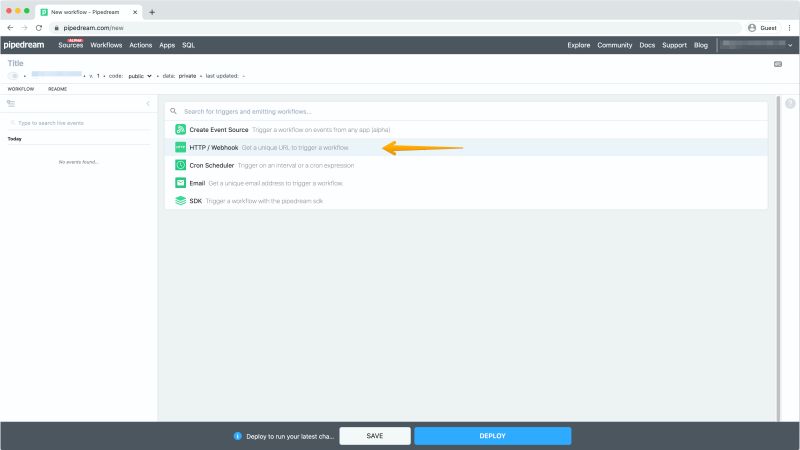Click the event list view icon
The width and height of the screenshot is (800, 450).
[11, 104]
